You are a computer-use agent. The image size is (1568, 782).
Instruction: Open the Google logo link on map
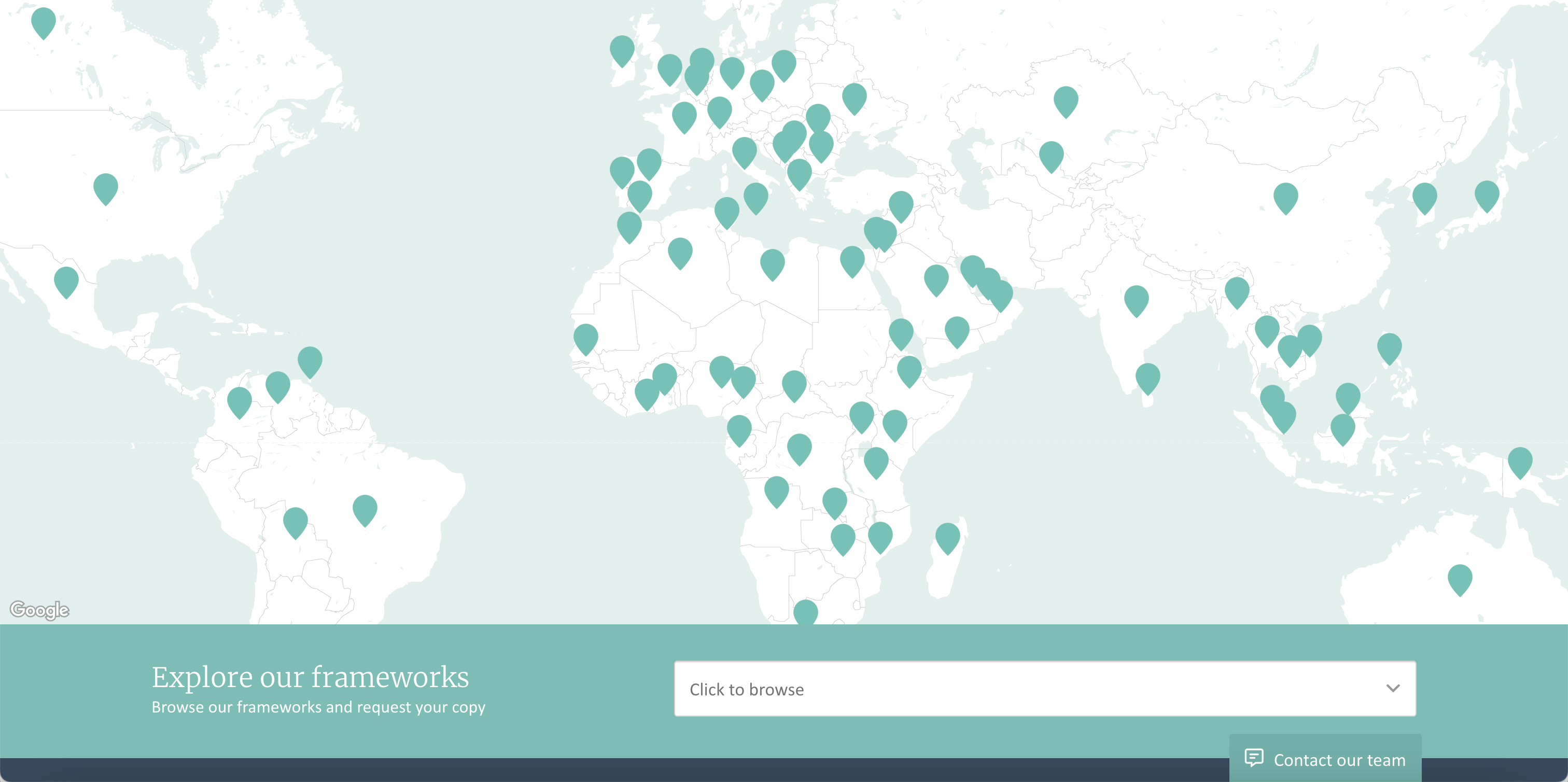click(39, 609)
